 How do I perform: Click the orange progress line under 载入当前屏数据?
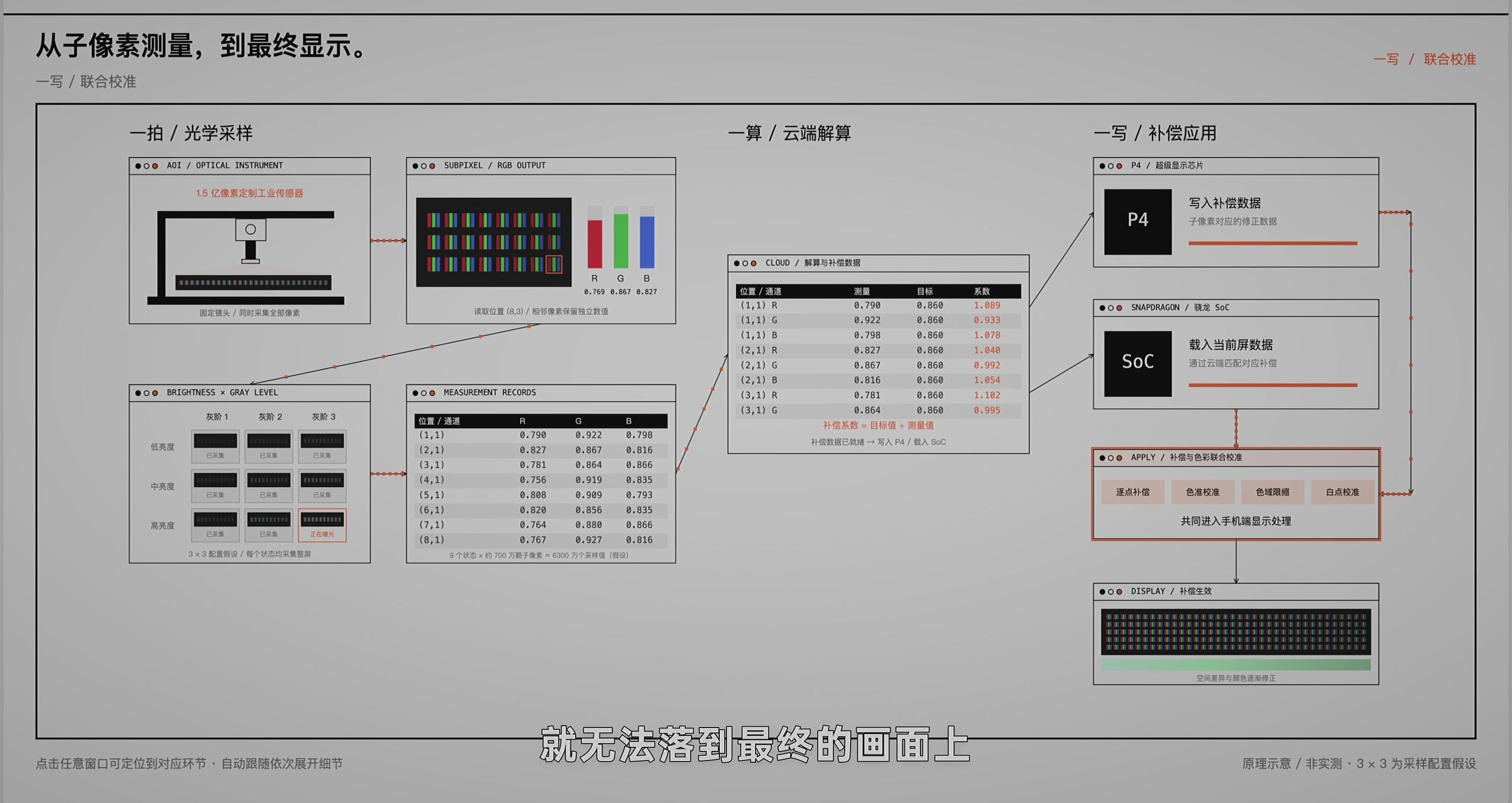[1273, 385]
